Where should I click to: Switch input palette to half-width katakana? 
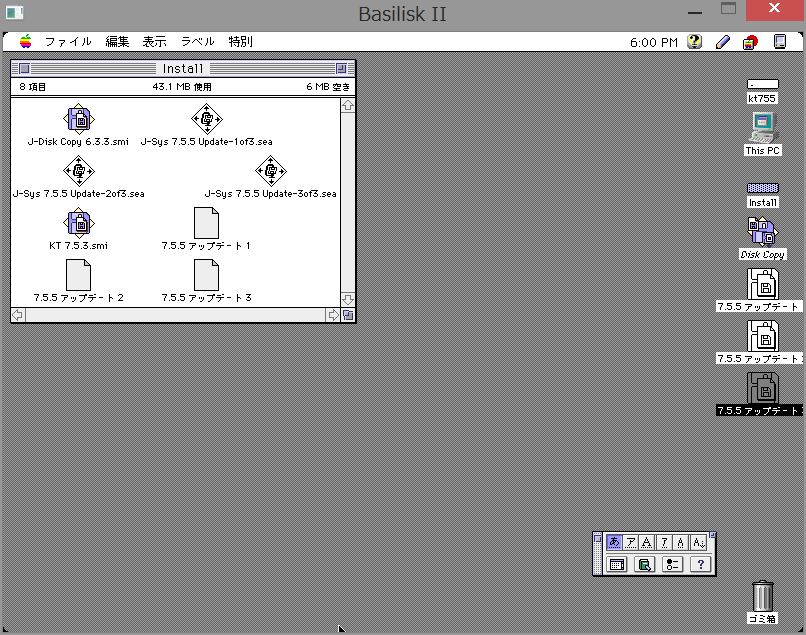[664, 542]
